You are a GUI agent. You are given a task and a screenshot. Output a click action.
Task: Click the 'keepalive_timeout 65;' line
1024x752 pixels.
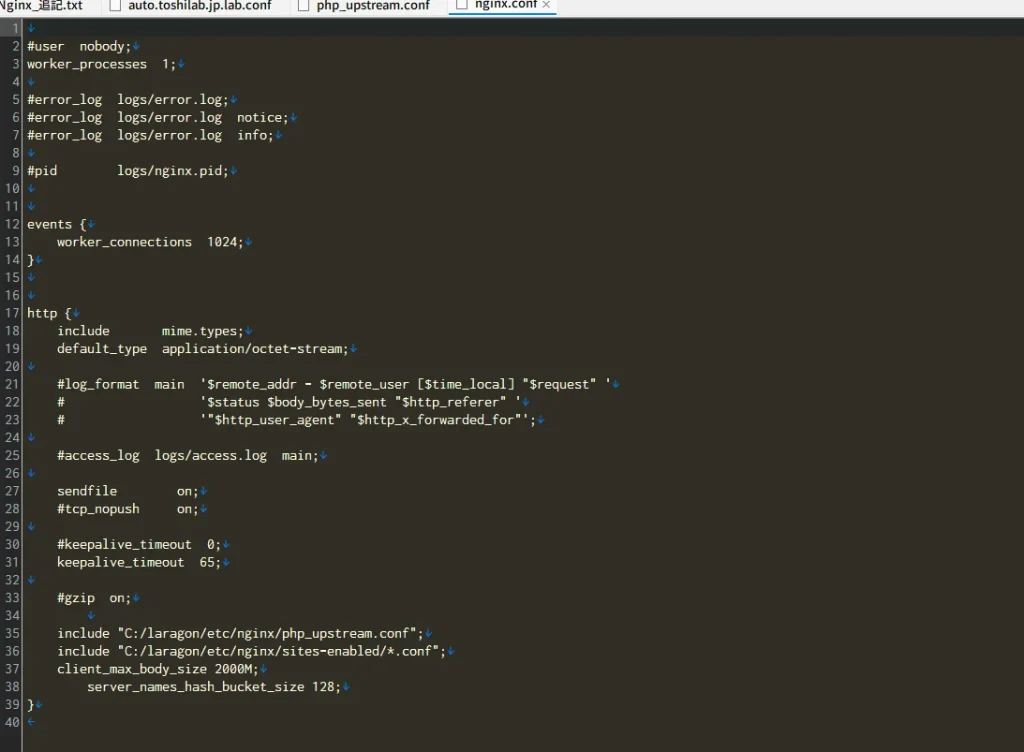point(138,563)
